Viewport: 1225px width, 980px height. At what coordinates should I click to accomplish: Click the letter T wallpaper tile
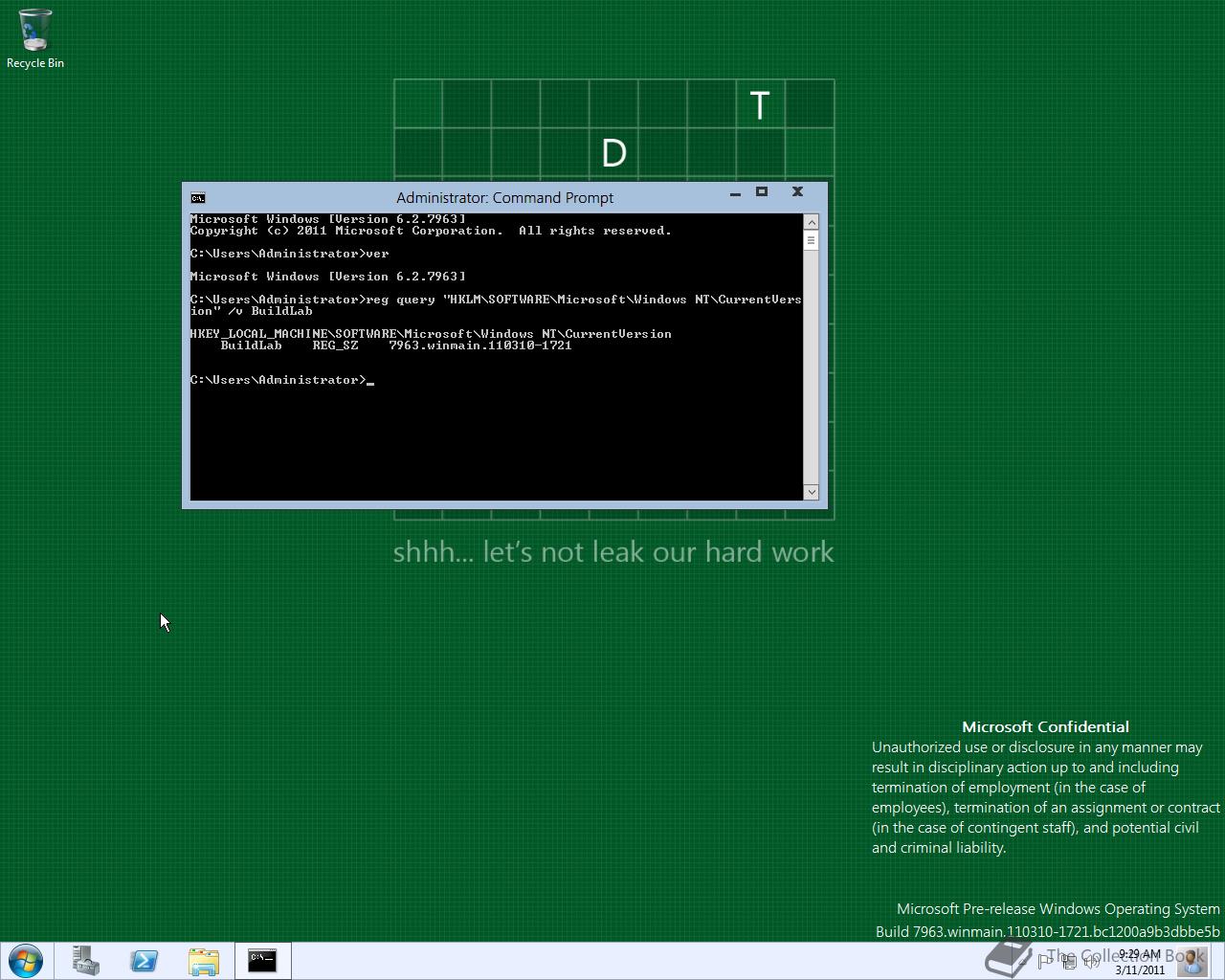pyautogui.click(x=760, y=104)
